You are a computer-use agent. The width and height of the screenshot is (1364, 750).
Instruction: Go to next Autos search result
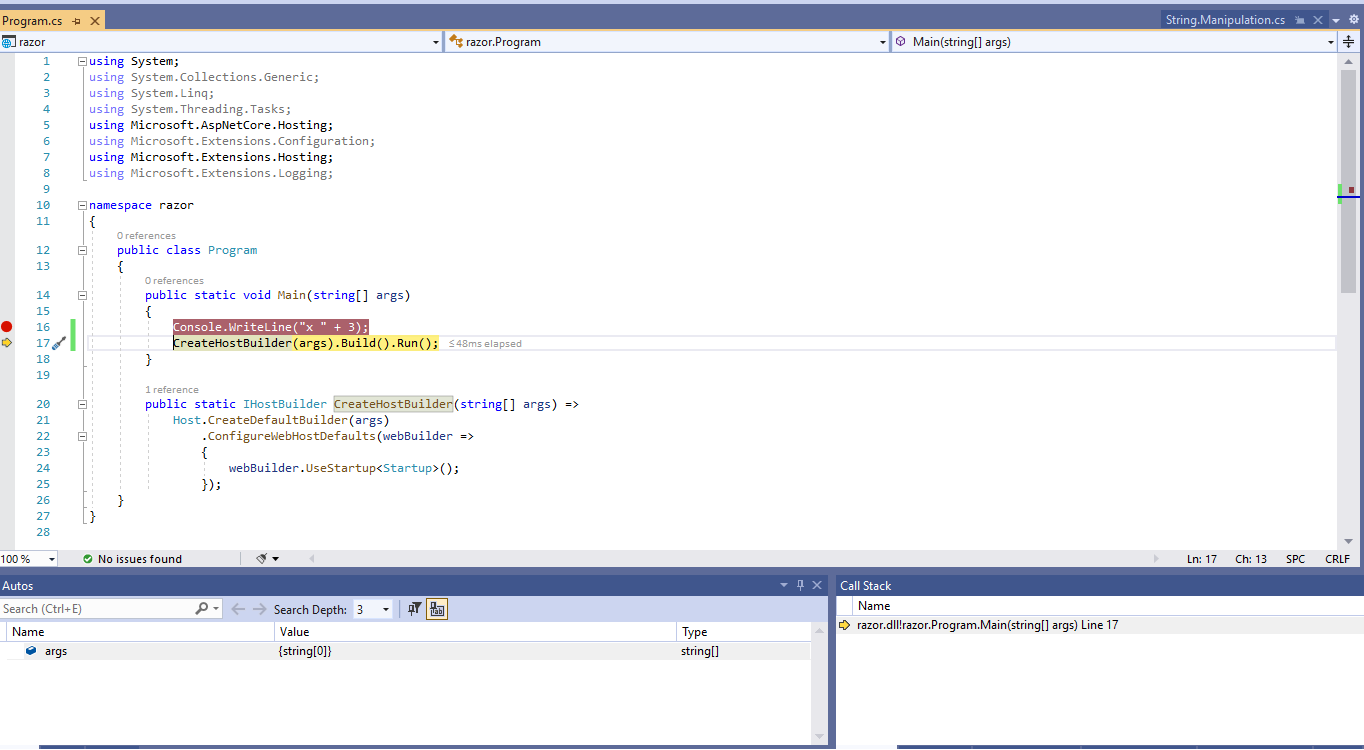(x=259, y=609)
